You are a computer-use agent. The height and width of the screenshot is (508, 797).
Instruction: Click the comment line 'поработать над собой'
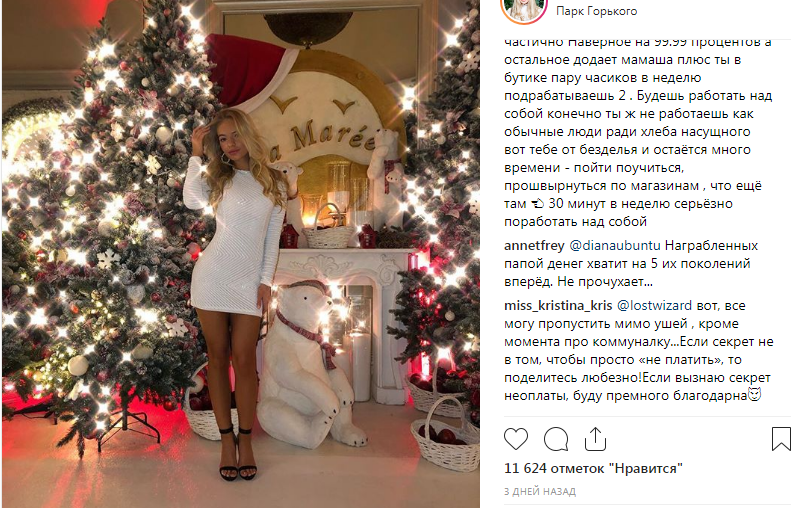coord(575,222)
